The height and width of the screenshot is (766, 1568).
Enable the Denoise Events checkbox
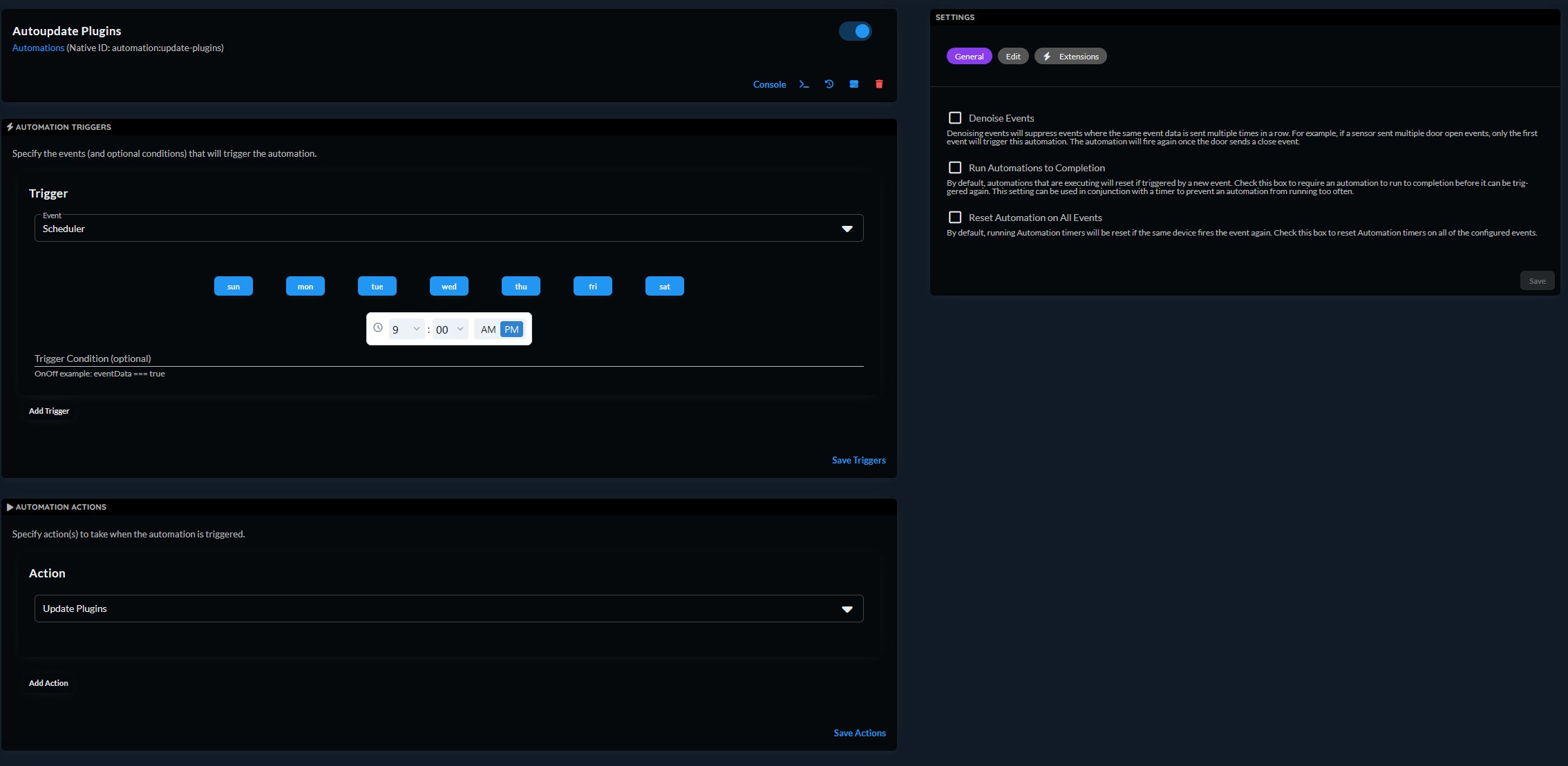[x=955, y=118]
